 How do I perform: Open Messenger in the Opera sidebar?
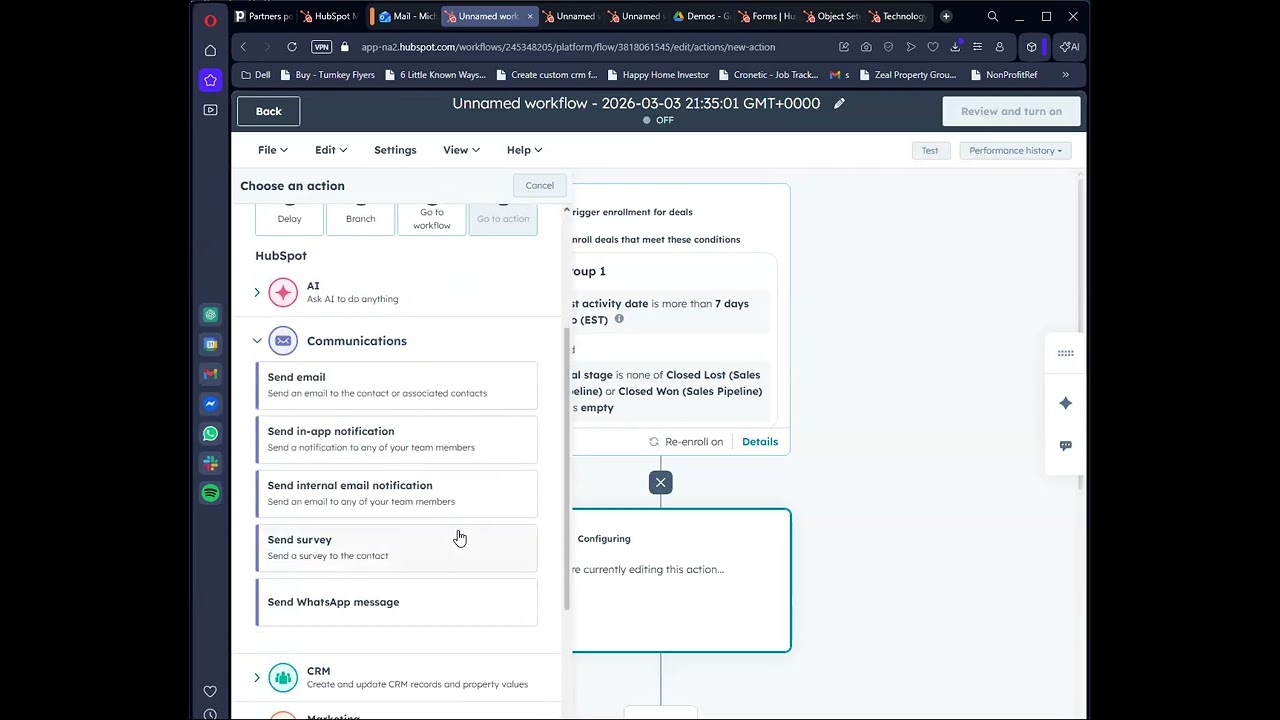coord(210,404)
